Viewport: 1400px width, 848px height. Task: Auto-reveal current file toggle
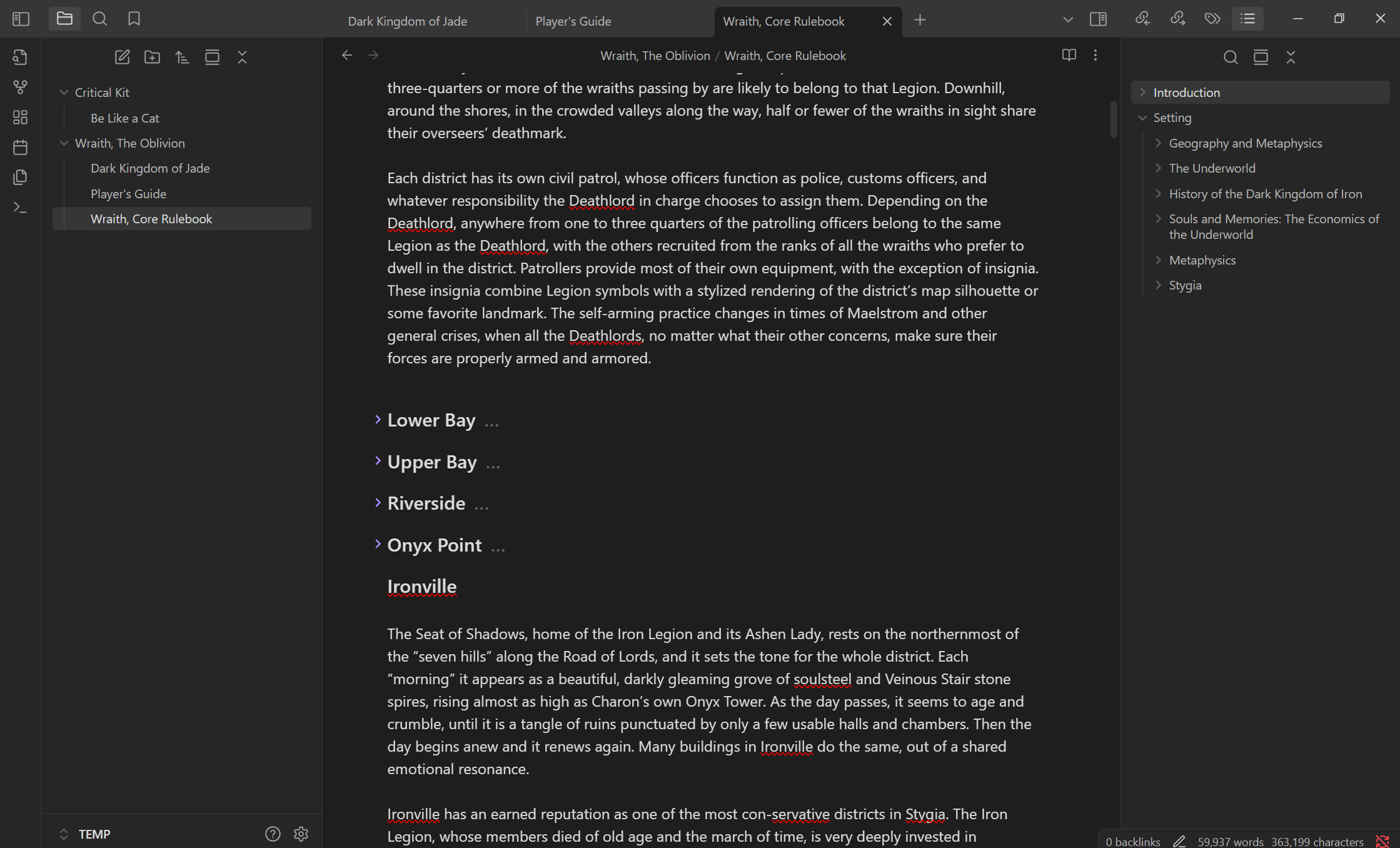pos(212,58)
